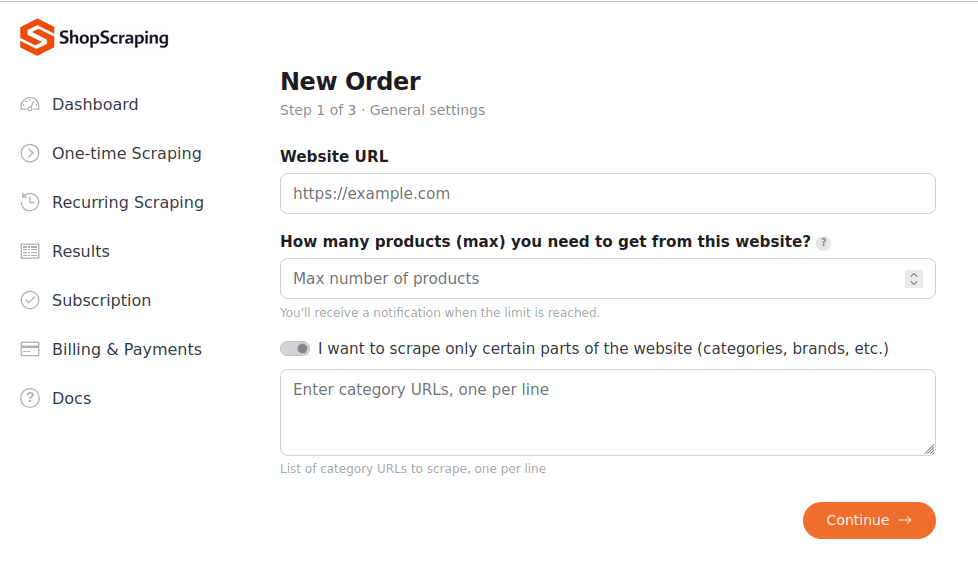Click the Subscription checkmark icon
Viewport: 978px width, 567px height.
(x=30, y=300)
